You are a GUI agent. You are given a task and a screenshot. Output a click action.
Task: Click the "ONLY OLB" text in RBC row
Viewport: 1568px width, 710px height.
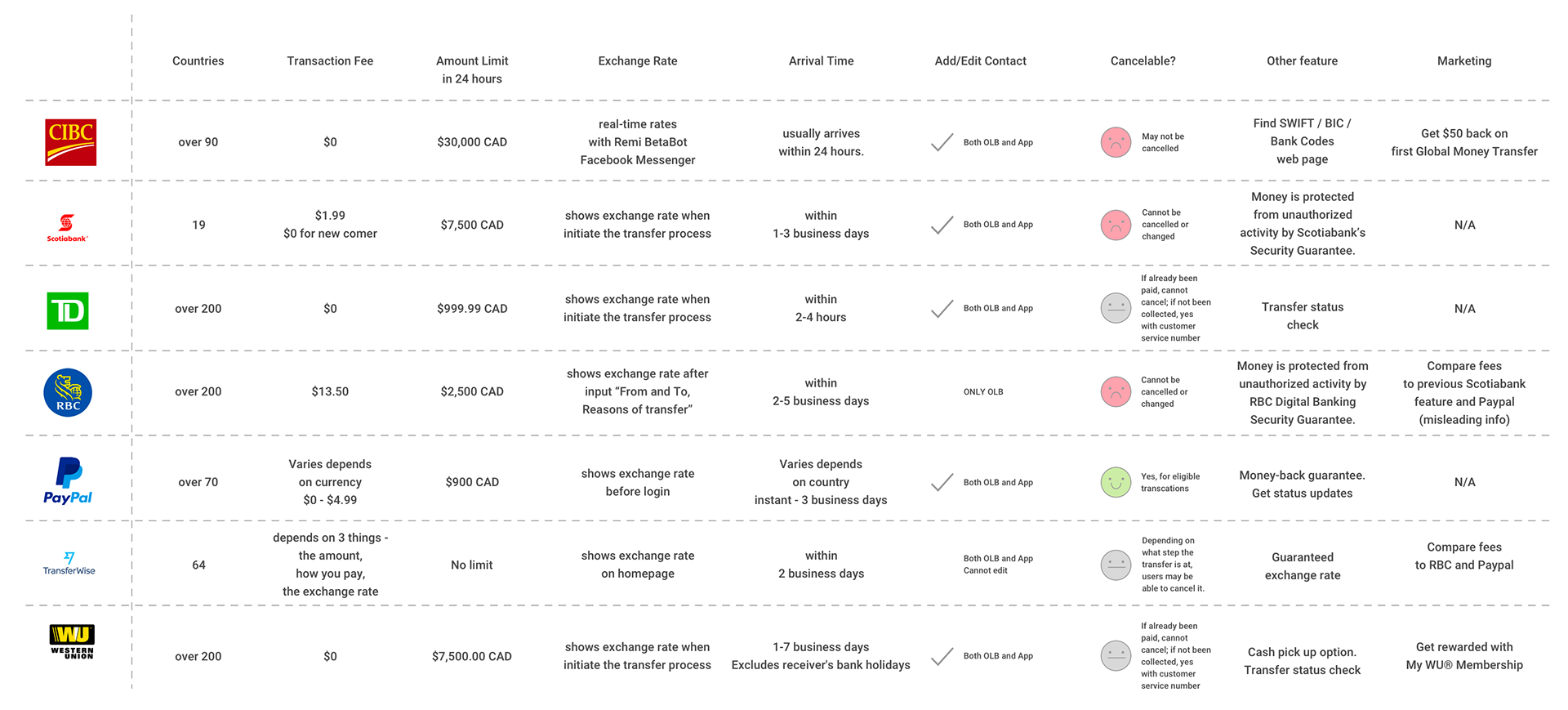pyautogui.click(x=983, y=392)
